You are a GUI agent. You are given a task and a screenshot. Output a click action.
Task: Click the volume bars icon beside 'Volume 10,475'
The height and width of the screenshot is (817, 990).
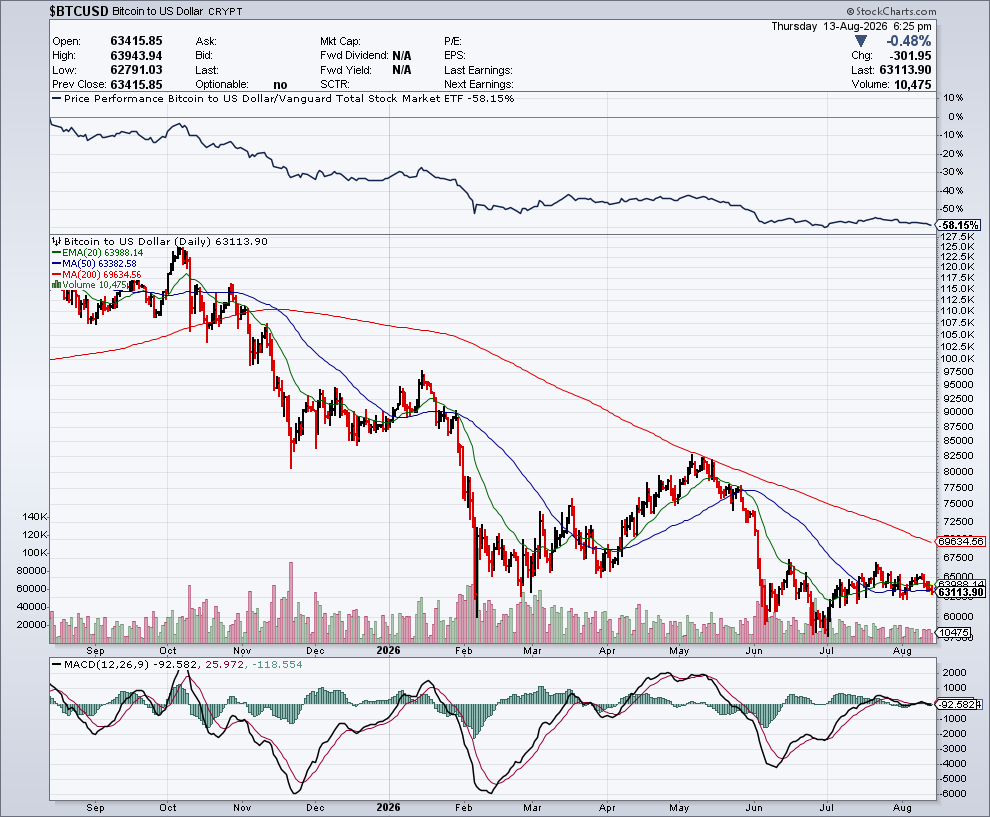pyautogui.click(x=57, y=285)
